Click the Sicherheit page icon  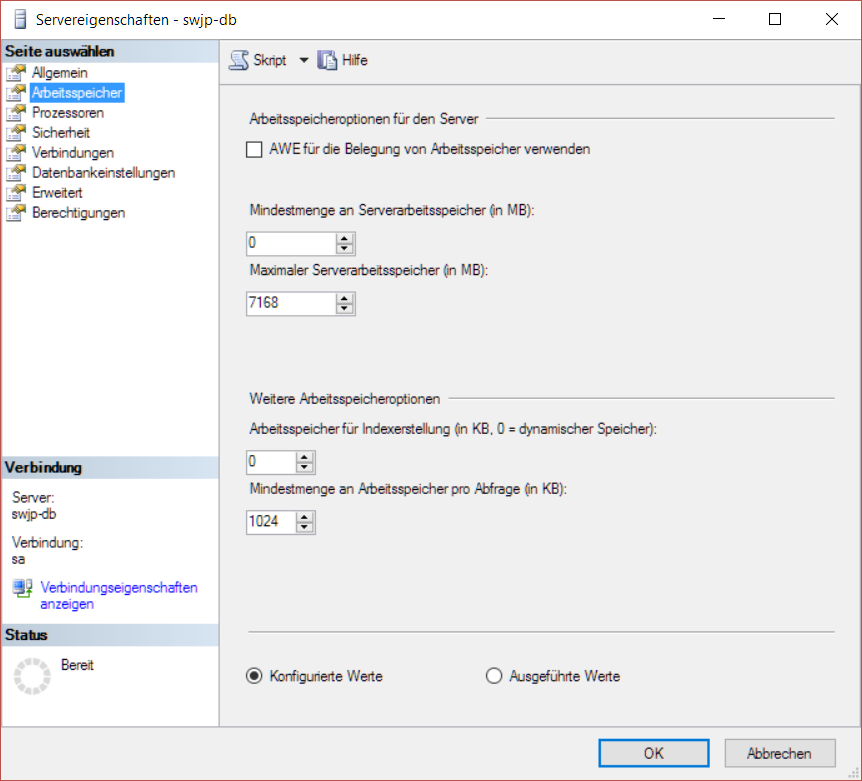15,133
